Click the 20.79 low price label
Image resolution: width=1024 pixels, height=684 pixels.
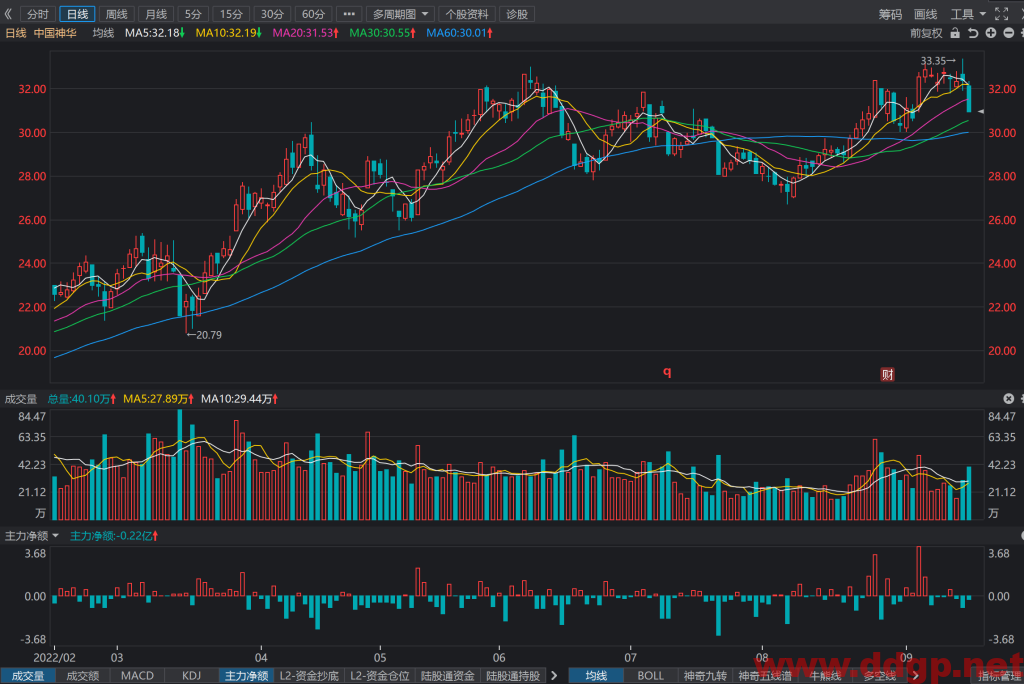[x=204, y=334]
